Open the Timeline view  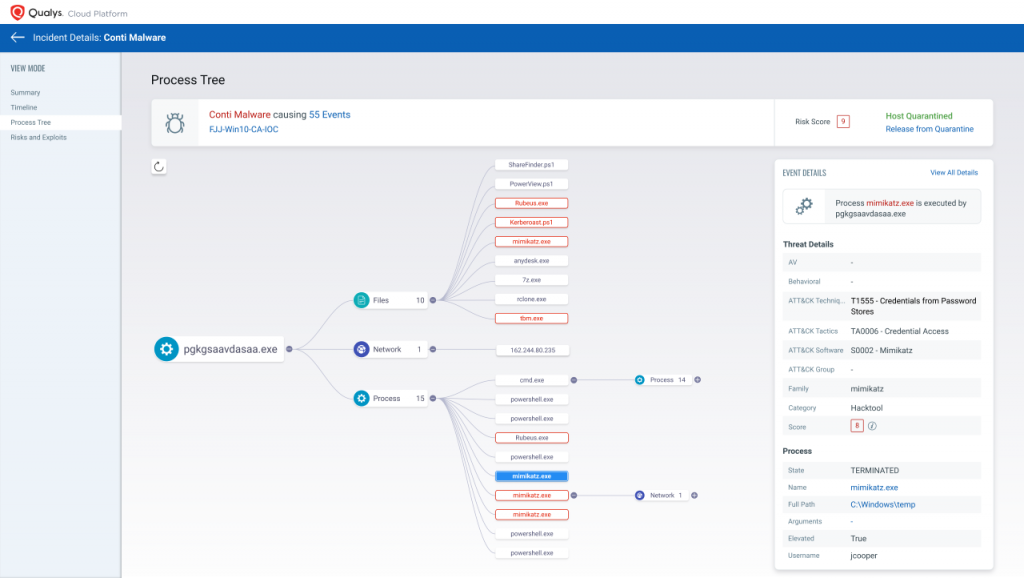[24, 108]
